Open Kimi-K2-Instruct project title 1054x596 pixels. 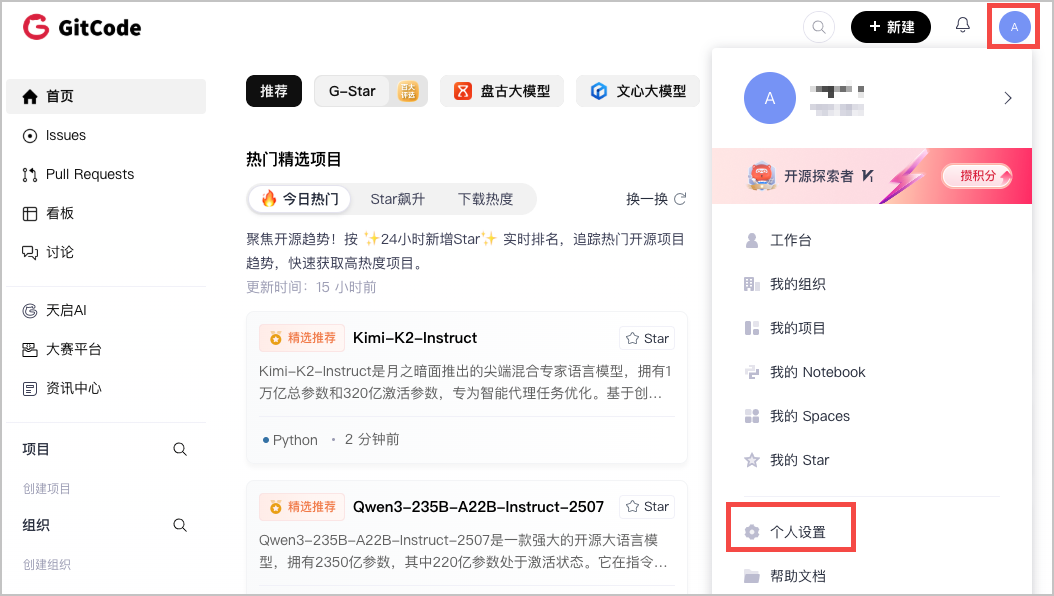[x=415, y=338]
